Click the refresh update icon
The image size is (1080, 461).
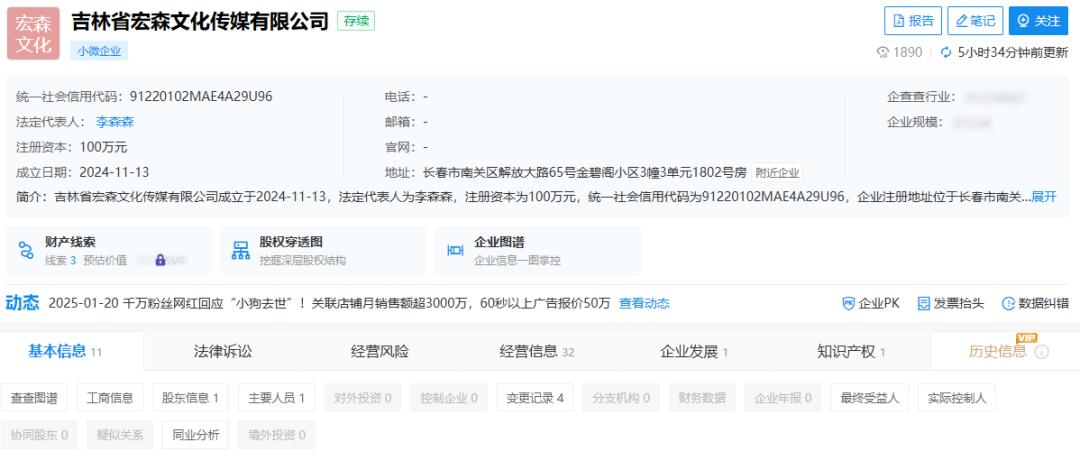tap(946, 52)
